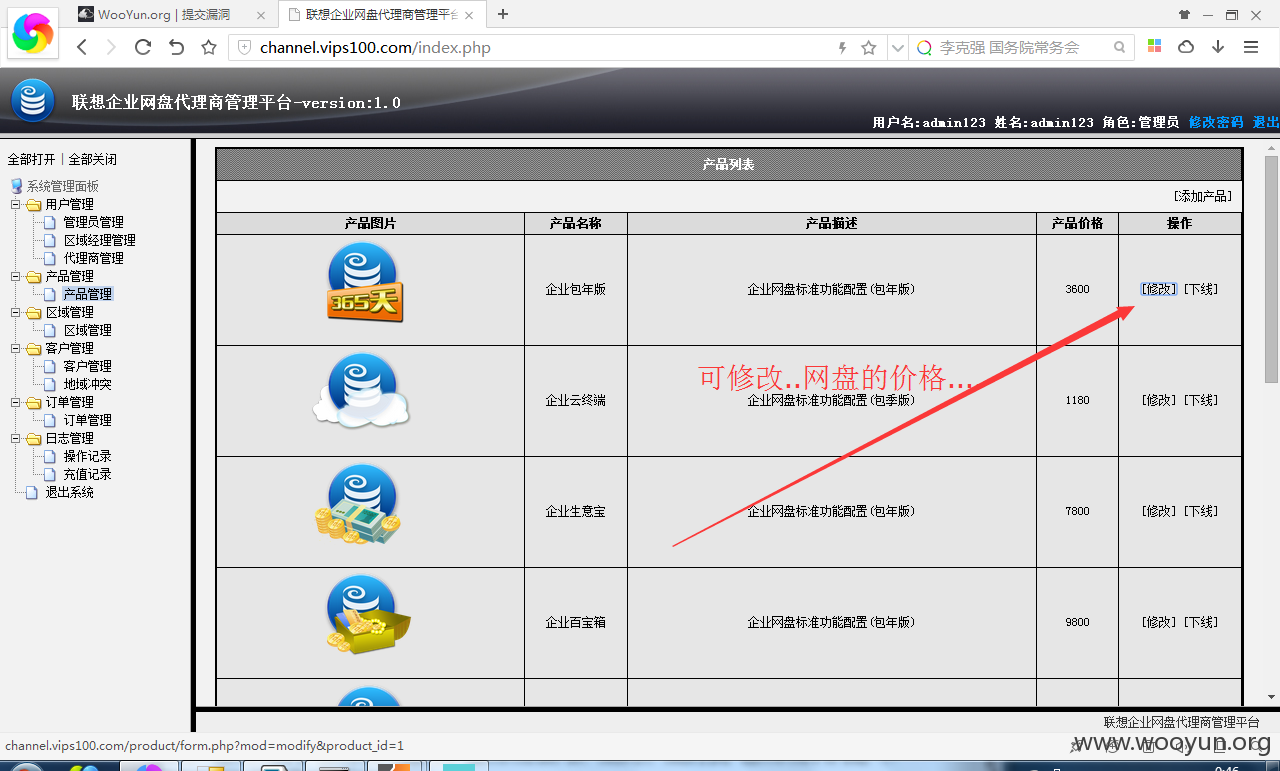Collapse the 区域管理 folder via its minus box
This screenshot has width=1280, height=771.
15,312
